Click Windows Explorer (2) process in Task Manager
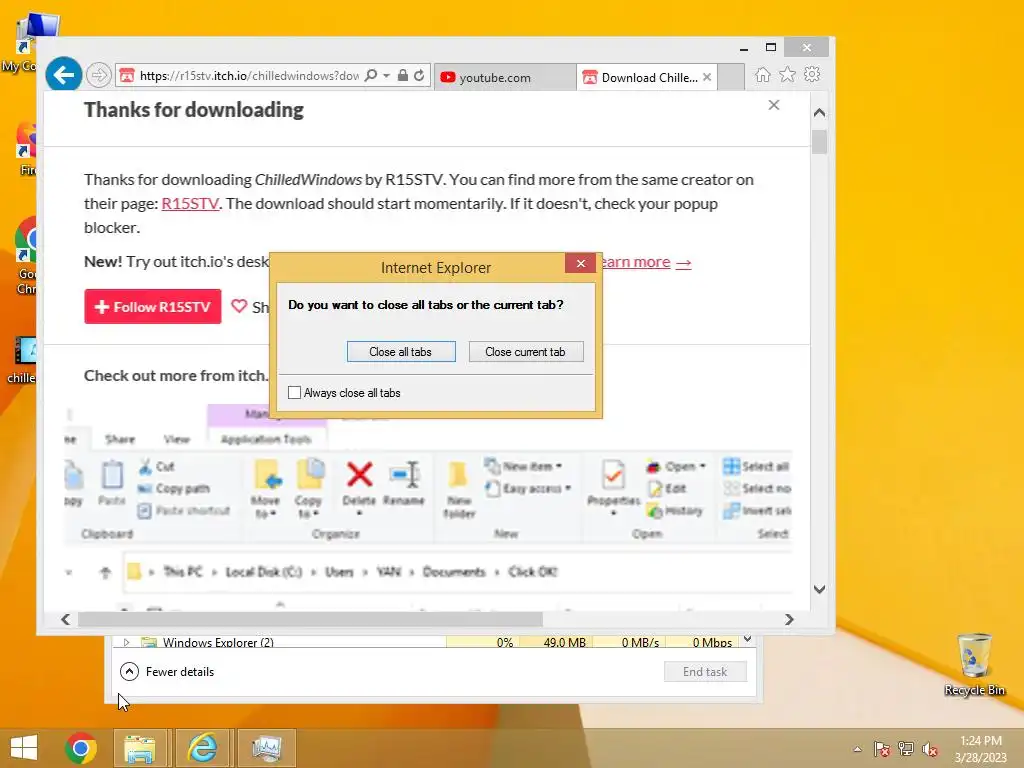 click(x=217, y=643)
